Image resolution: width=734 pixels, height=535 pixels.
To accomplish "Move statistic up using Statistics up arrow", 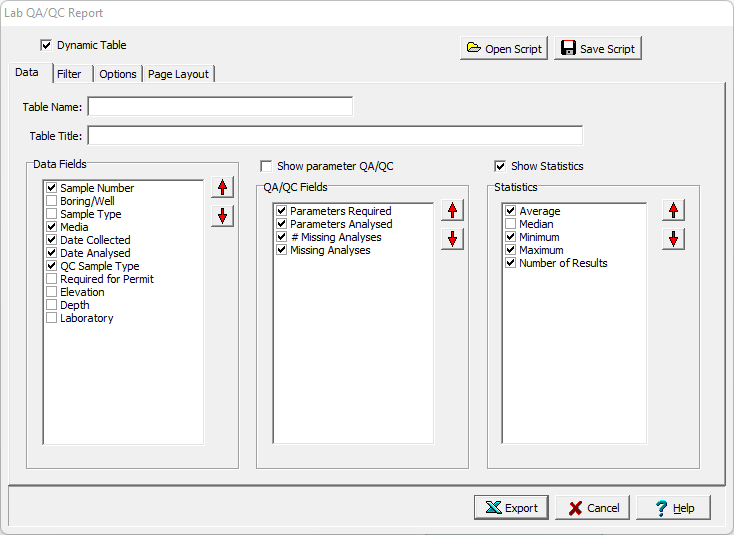I will [x=674, y=210].
